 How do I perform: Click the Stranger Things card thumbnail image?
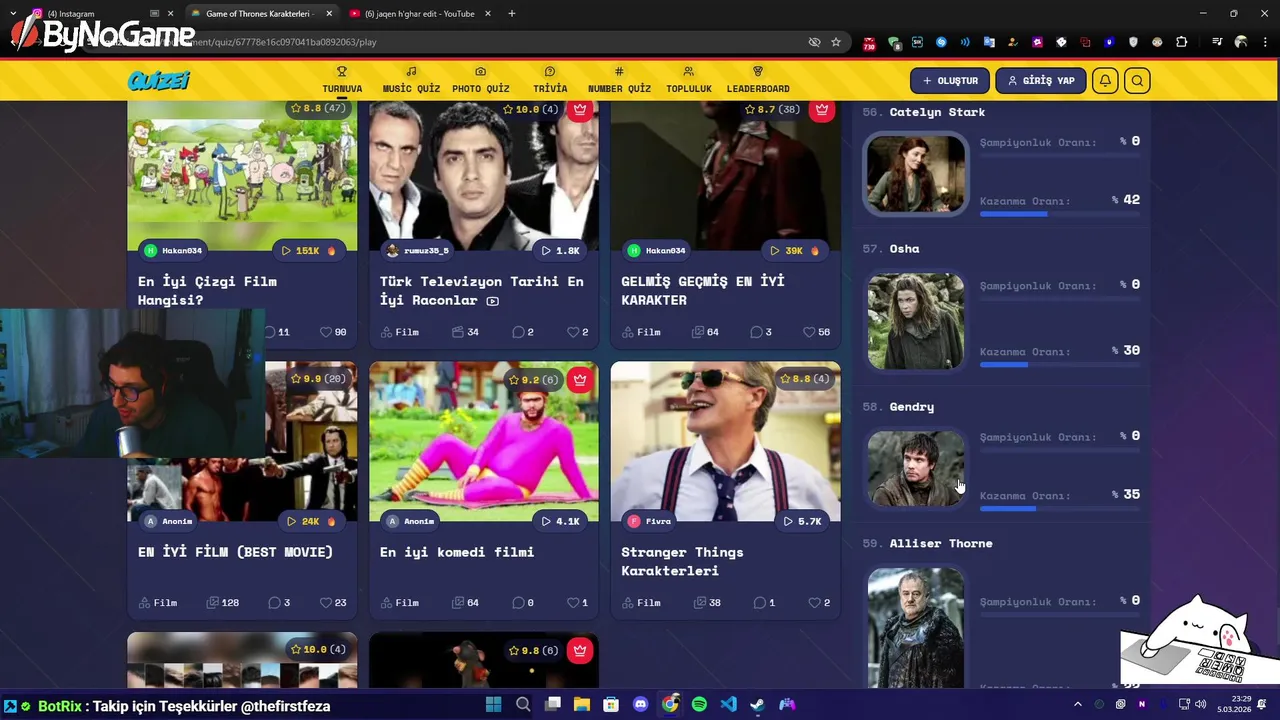pyautogui.click(x=726, y=441)
